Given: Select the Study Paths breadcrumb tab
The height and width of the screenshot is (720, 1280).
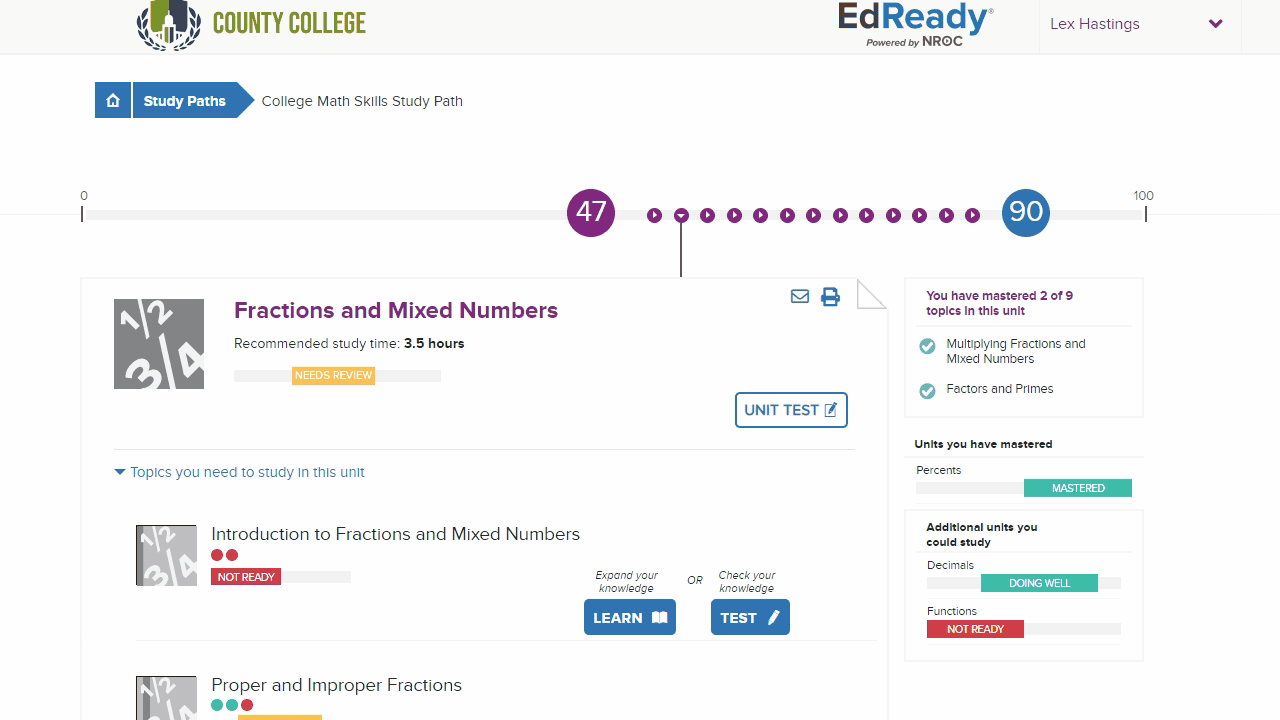Looking at the screenshot, I should [184, 100].
